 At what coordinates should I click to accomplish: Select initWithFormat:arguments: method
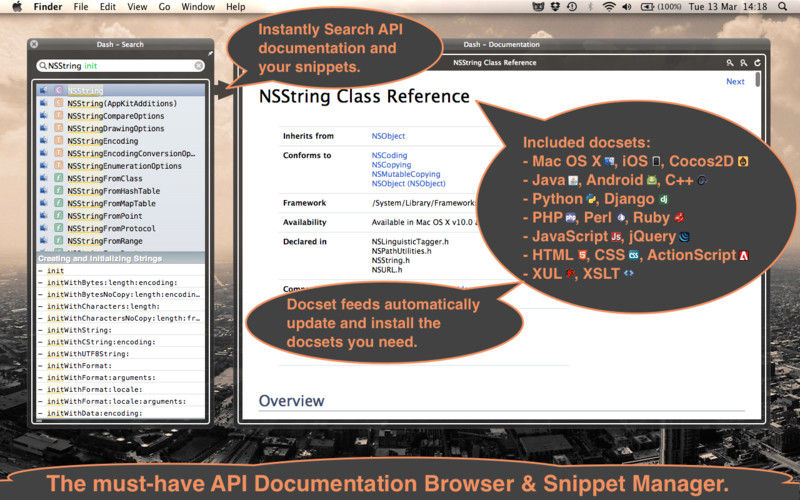(x=121, y=378)
